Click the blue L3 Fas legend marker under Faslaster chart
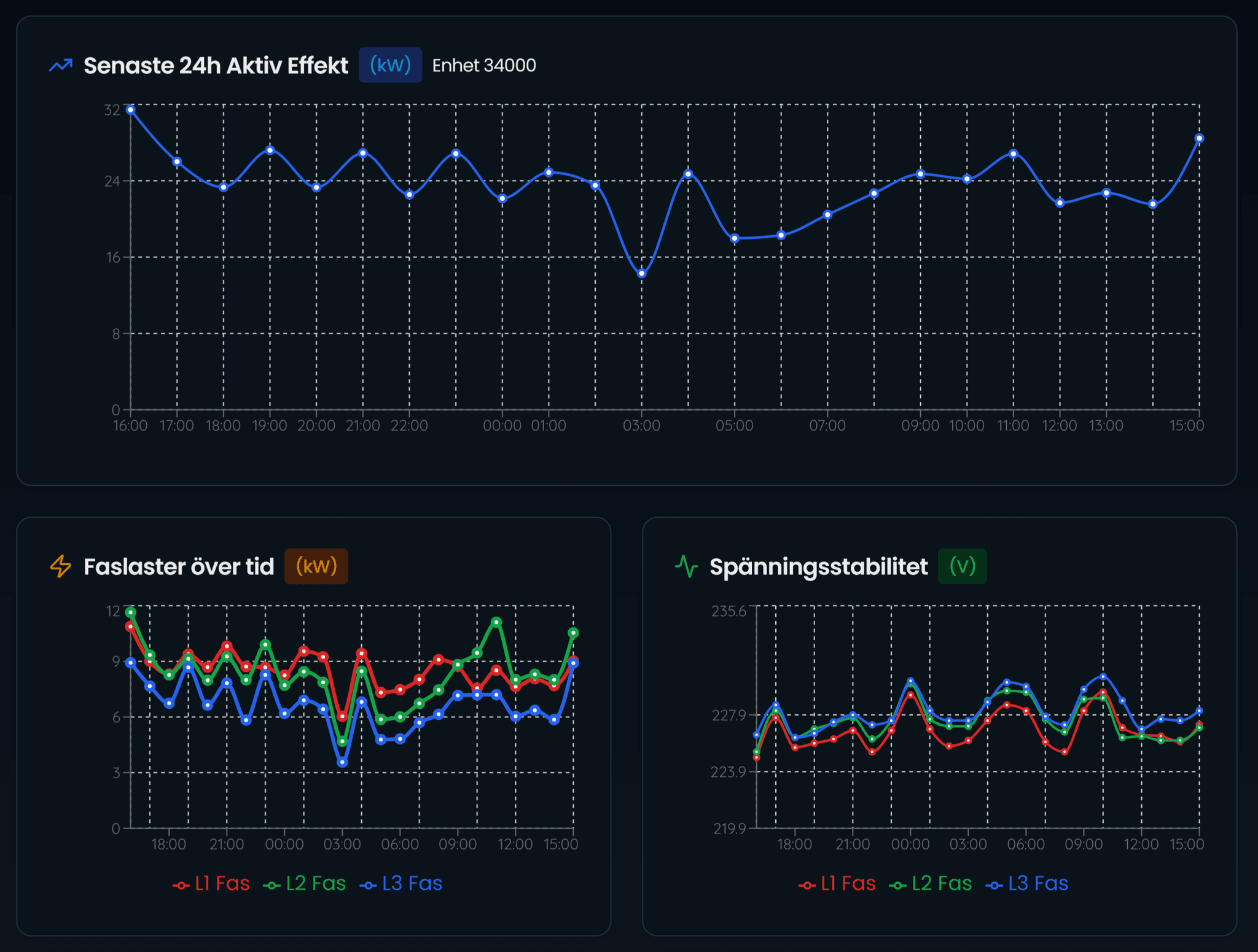The height and width of the screenshot is (952, 1258). pos(367,884)
